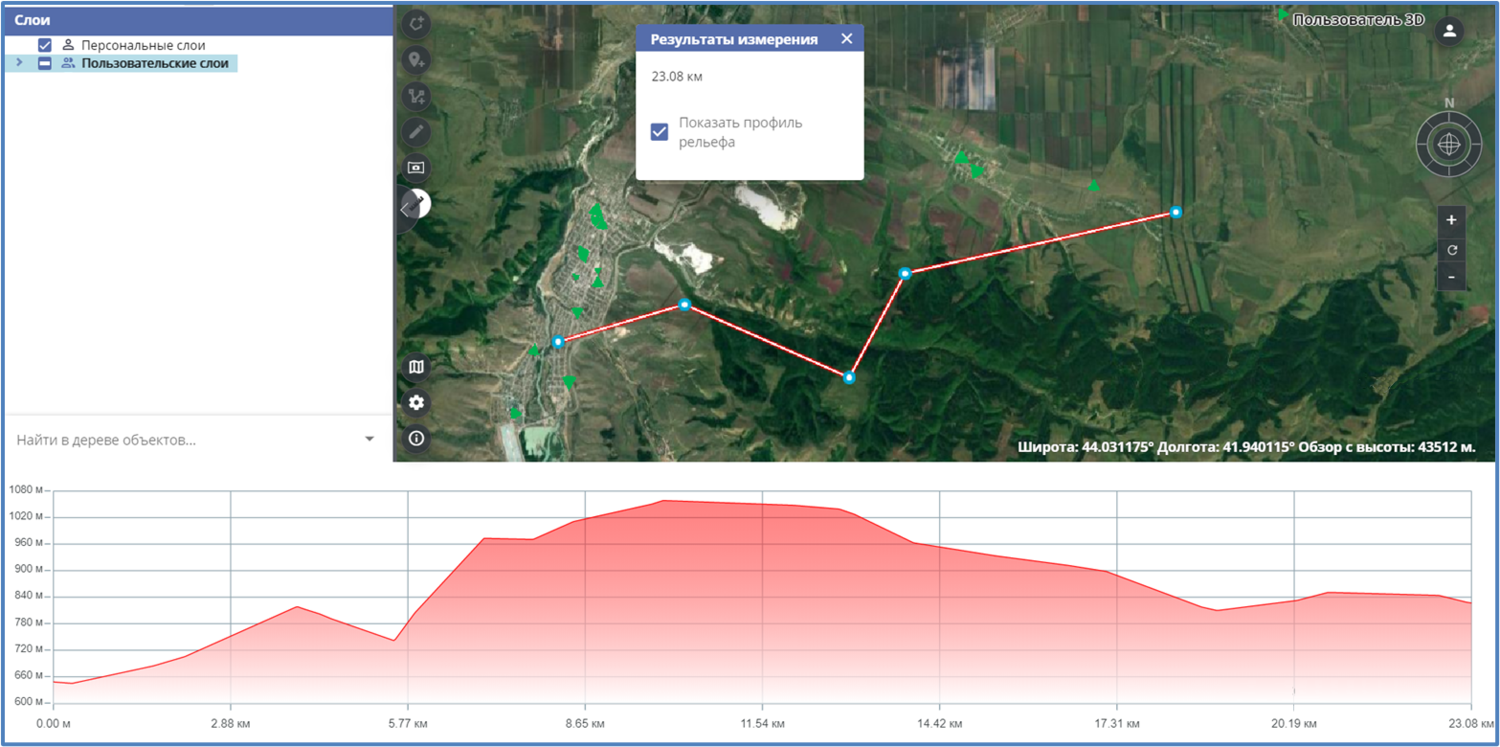Click the add point marker tool

[416, 60]
